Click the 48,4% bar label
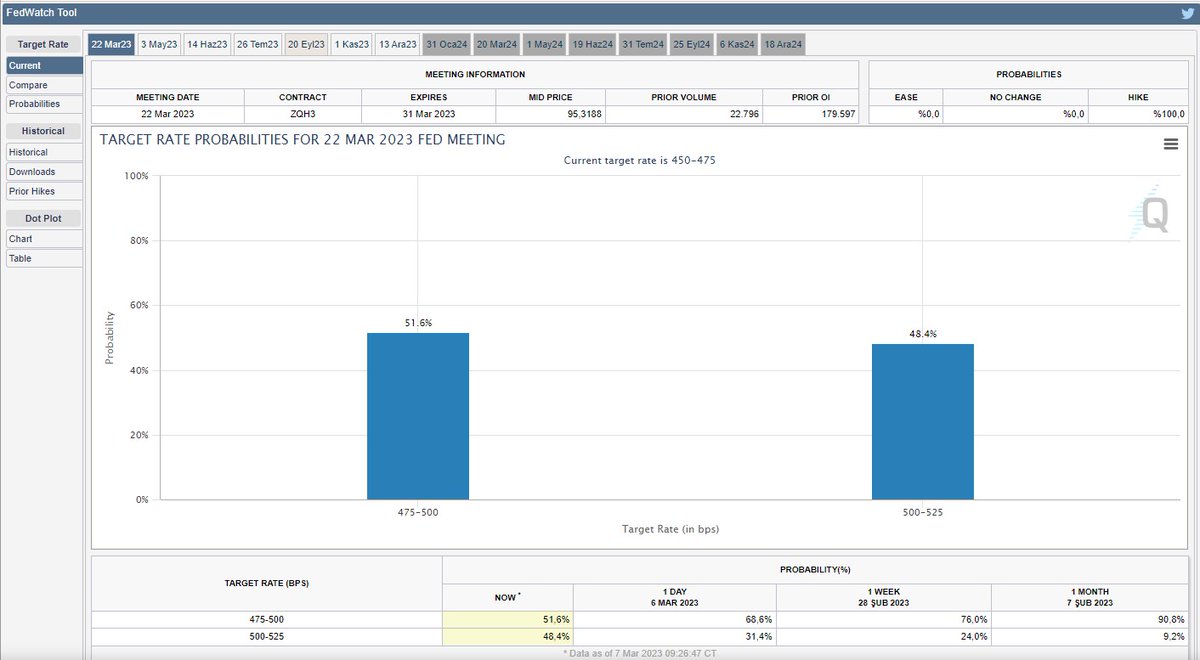1200x660 pixels. (x=923, y=334)
